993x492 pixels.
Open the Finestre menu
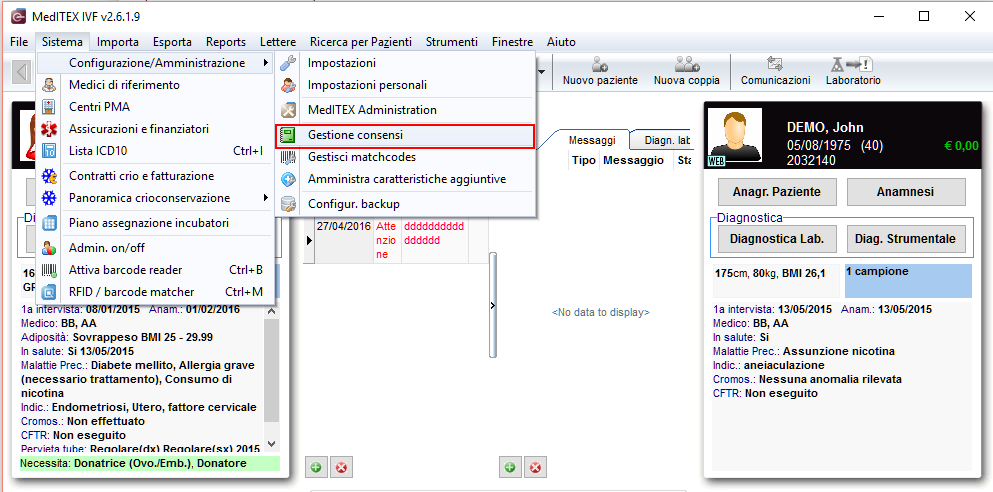tap(512, 42)
